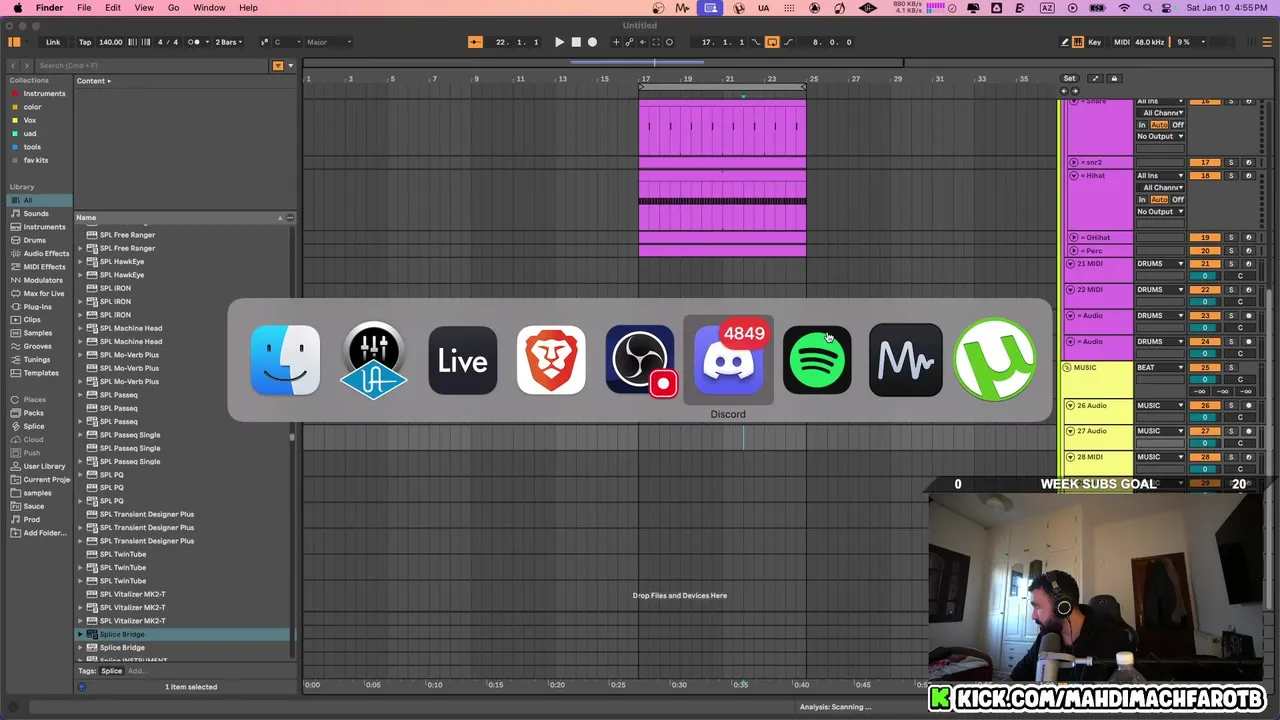The image size is (1280, 720).
Task: Select SPL HawkEye first entry
Action: (x=122, y=261)
